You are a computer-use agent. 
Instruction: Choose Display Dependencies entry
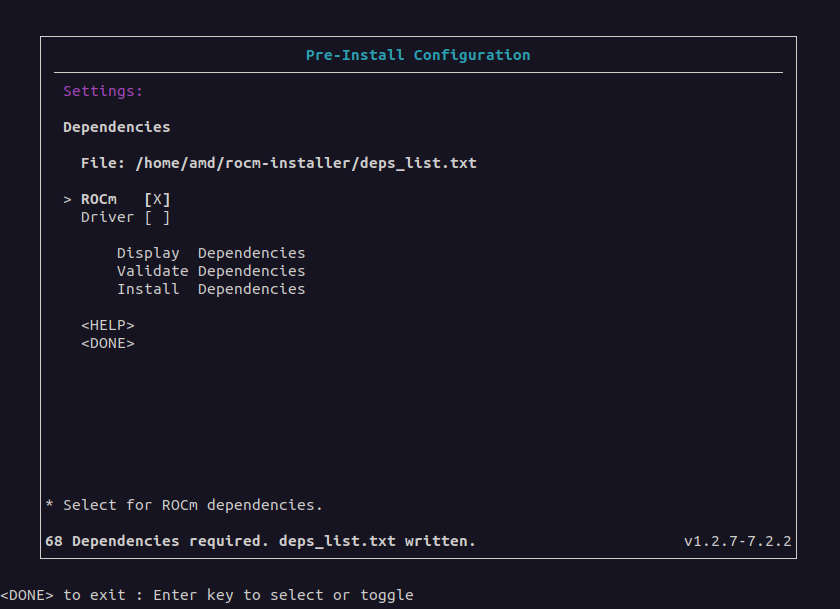210,253
